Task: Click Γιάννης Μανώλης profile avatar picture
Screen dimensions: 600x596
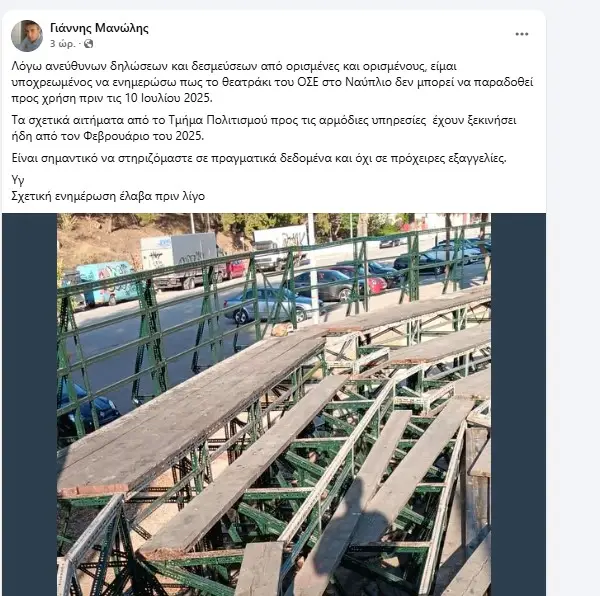Action: 27,36
